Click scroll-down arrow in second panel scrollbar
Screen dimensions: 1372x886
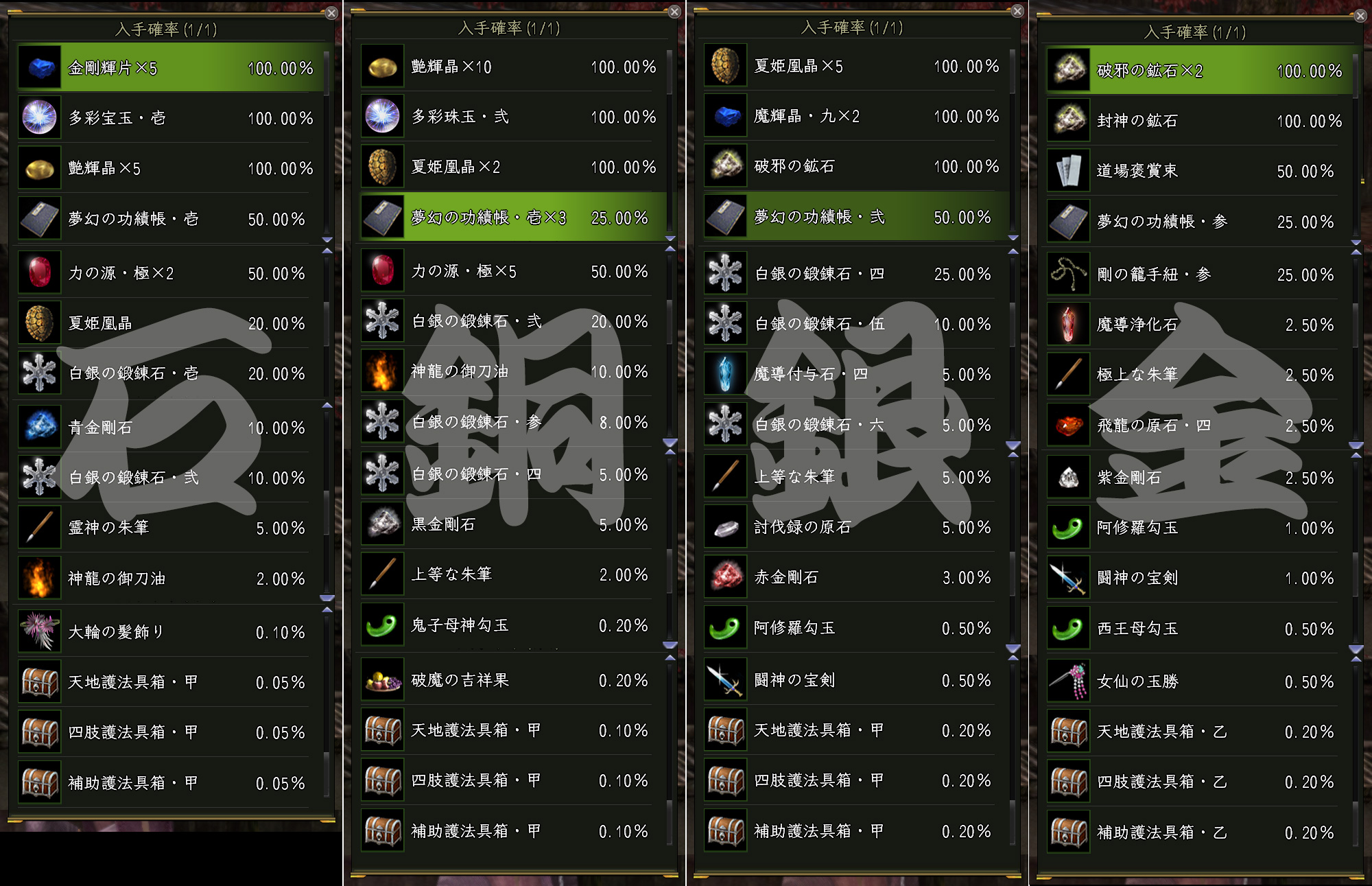pos(670,238)
